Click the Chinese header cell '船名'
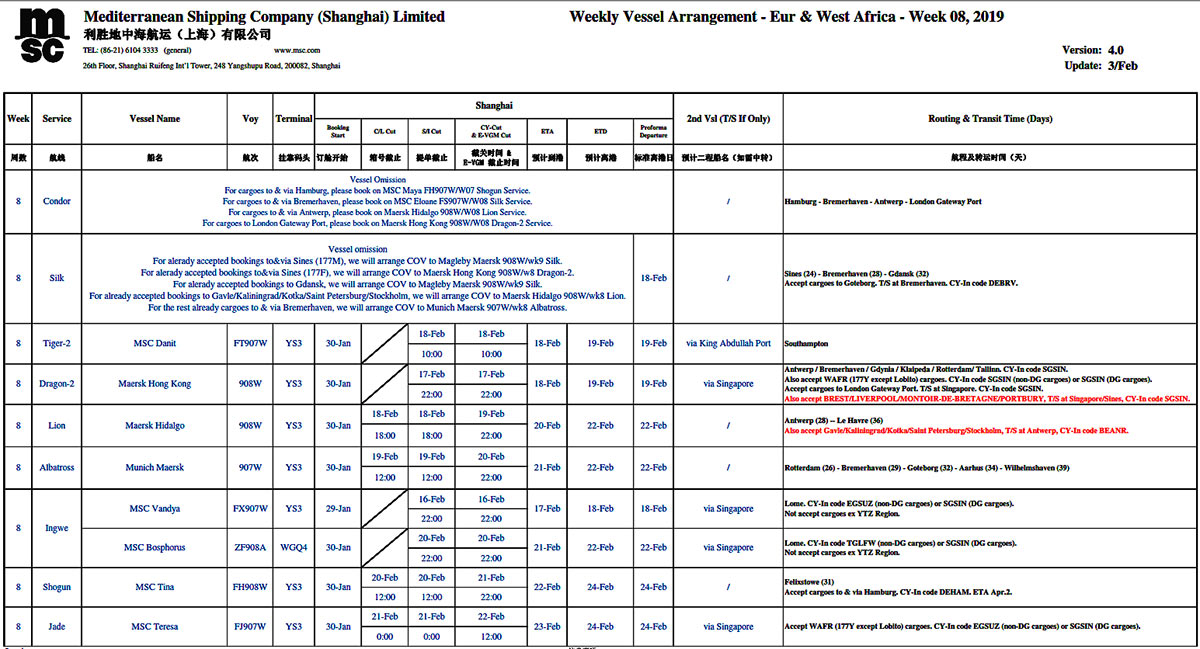 155,158
